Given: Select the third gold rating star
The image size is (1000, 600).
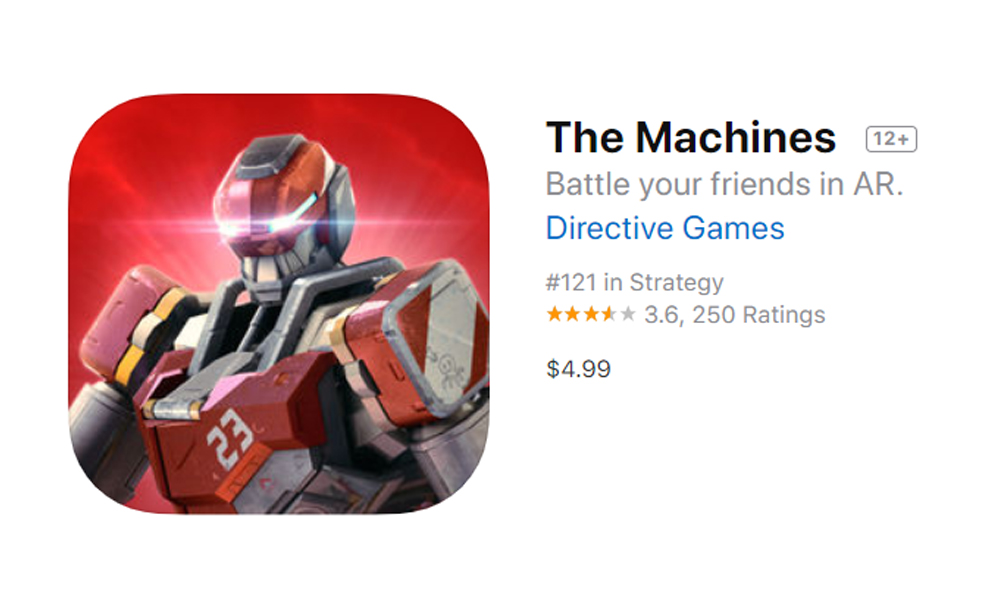Looking at the screenshot, I should pos(592,314).
